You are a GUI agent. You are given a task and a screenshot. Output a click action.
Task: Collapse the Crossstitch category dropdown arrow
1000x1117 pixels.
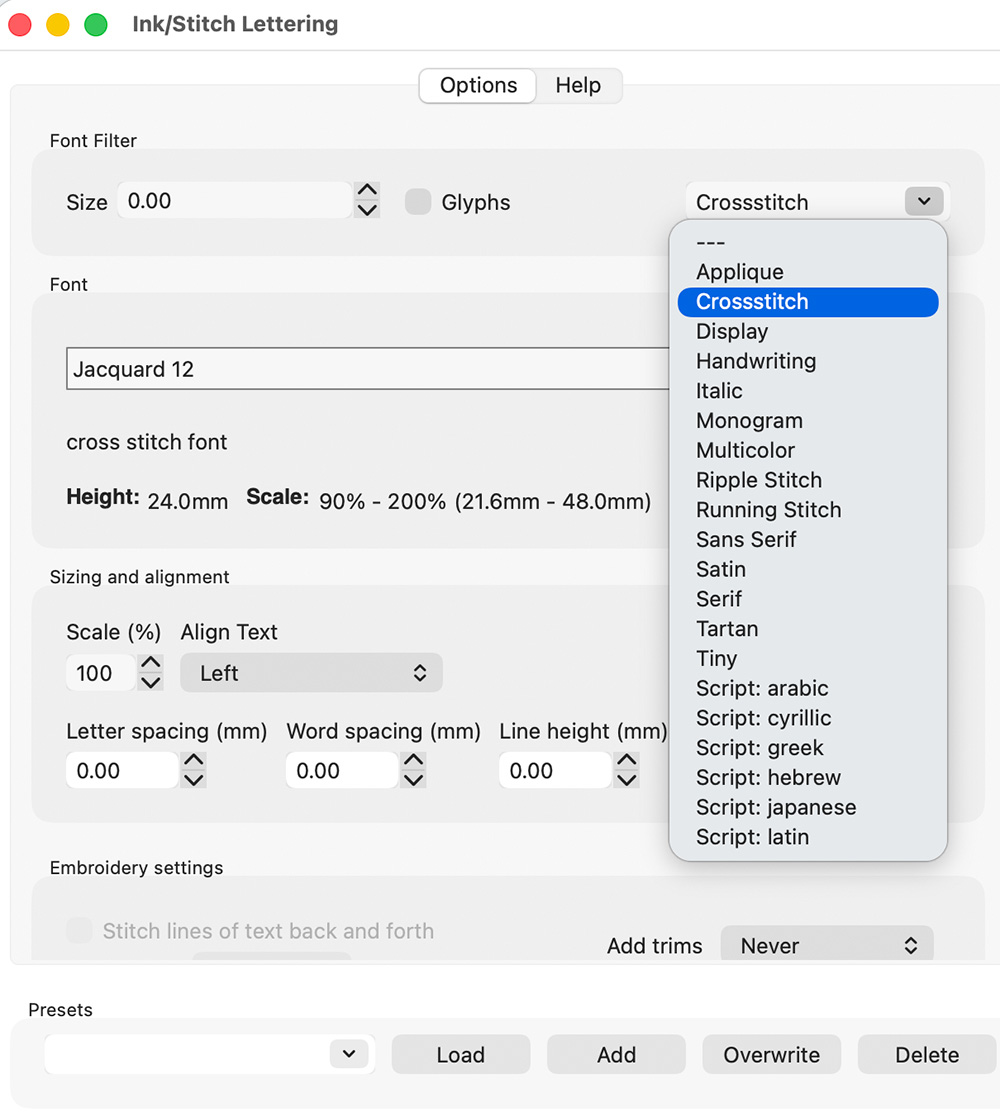(924, 202)
